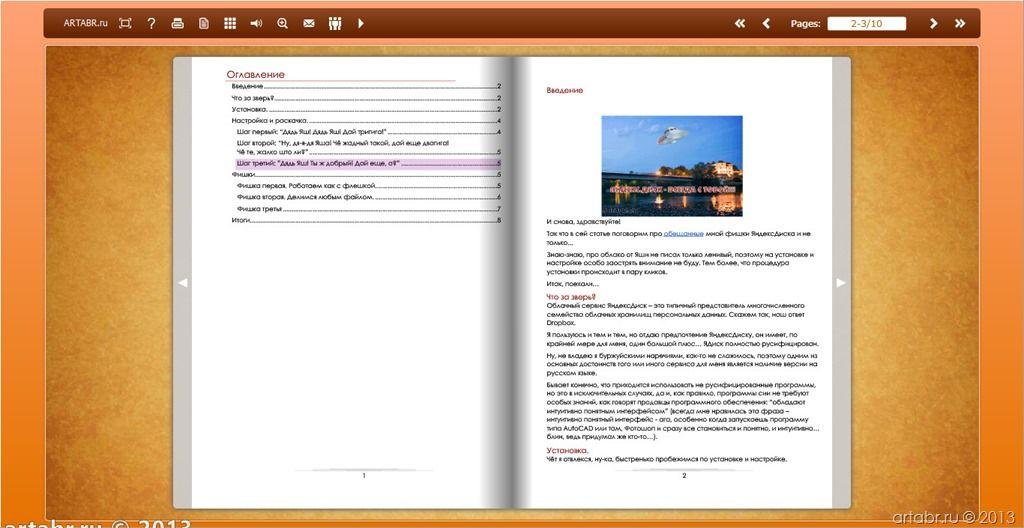
Task: Click the highlighted 'Шаг третий' contents entry
Action: pos(318,163)
